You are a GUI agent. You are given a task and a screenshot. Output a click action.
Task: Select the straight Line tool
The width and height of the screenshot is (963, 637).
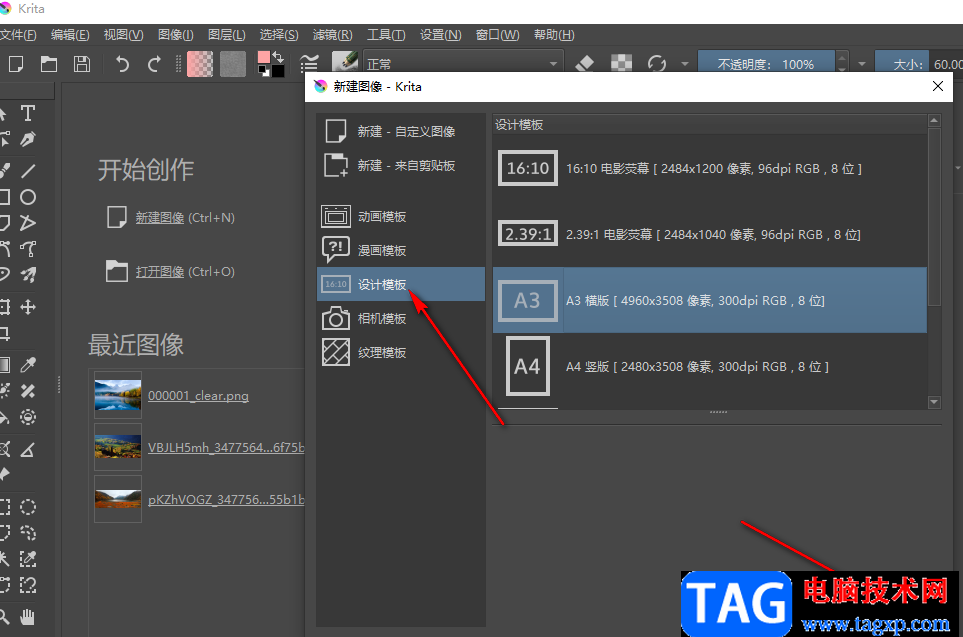pos(28,171)
